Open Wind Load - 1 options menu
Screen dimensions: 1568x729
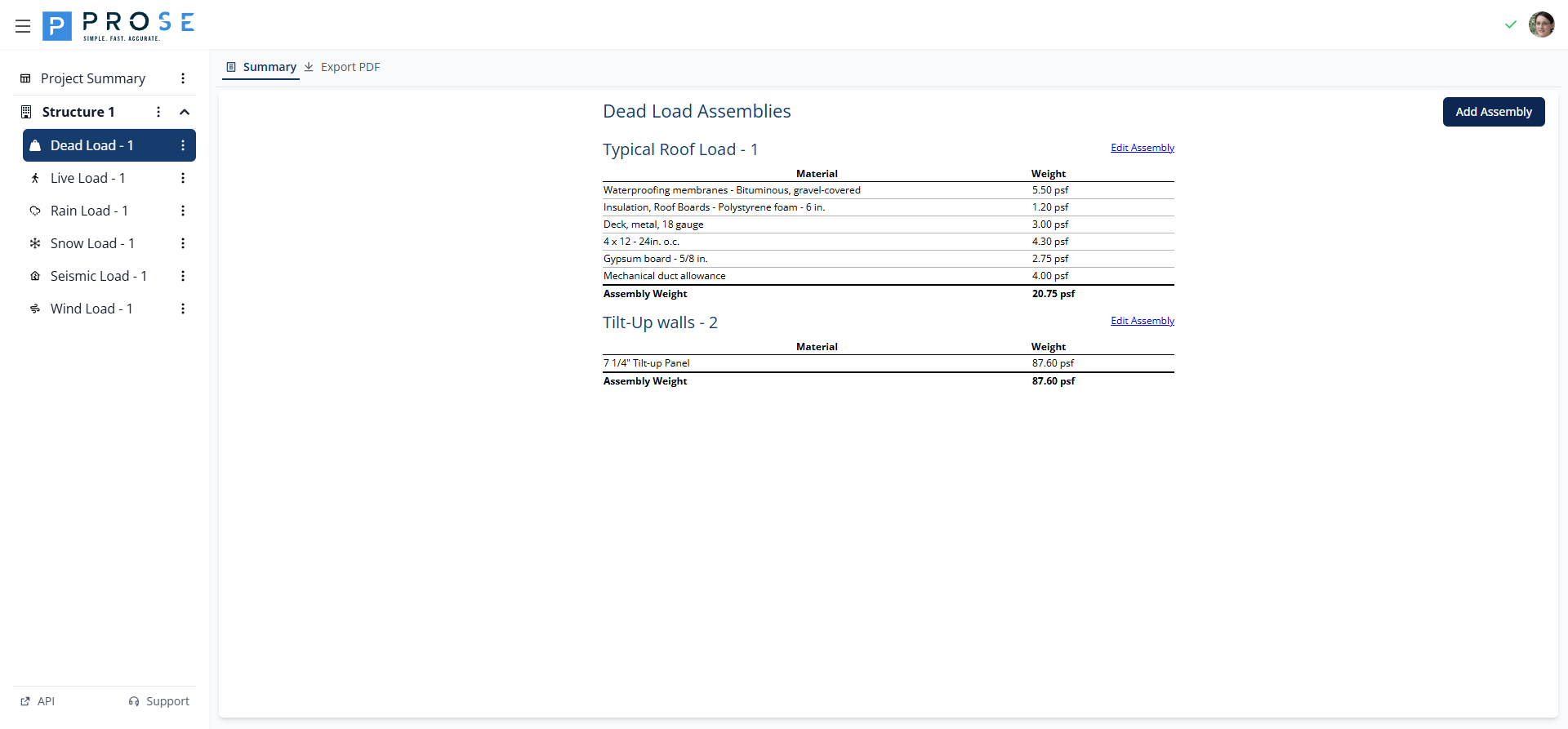pyautogui.click(x=183, y=309)
